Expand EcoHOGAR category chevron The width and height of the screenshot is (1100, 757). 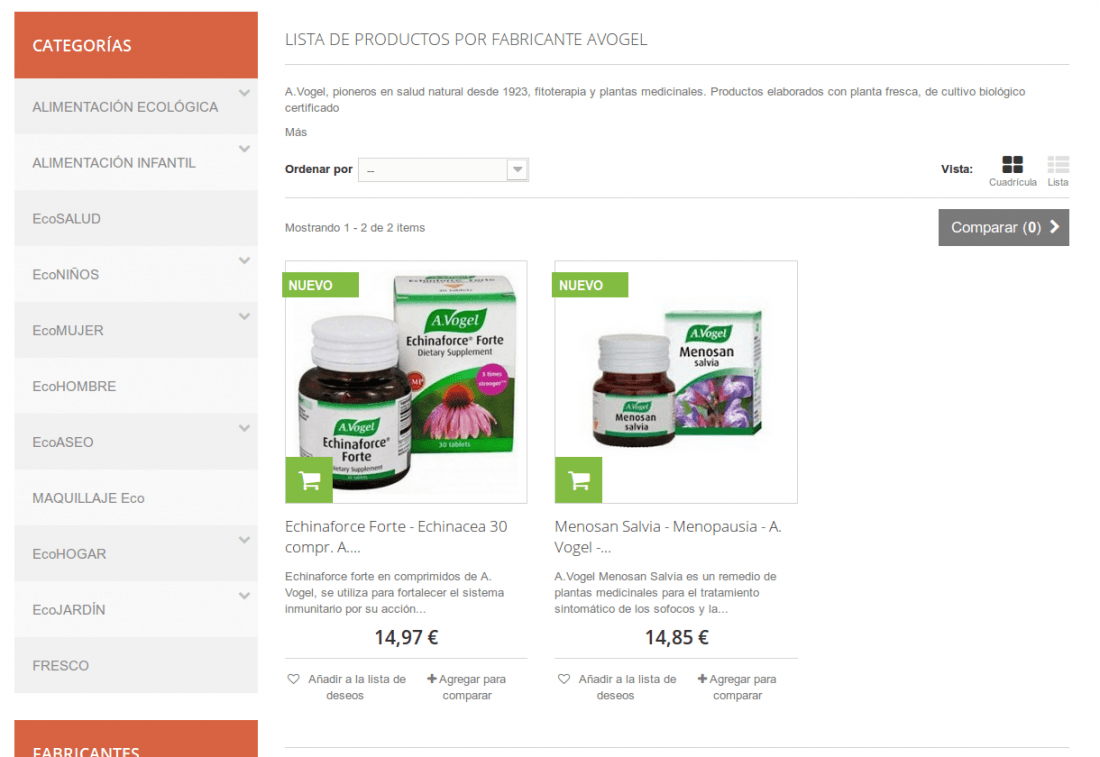[x=244, y=540]
